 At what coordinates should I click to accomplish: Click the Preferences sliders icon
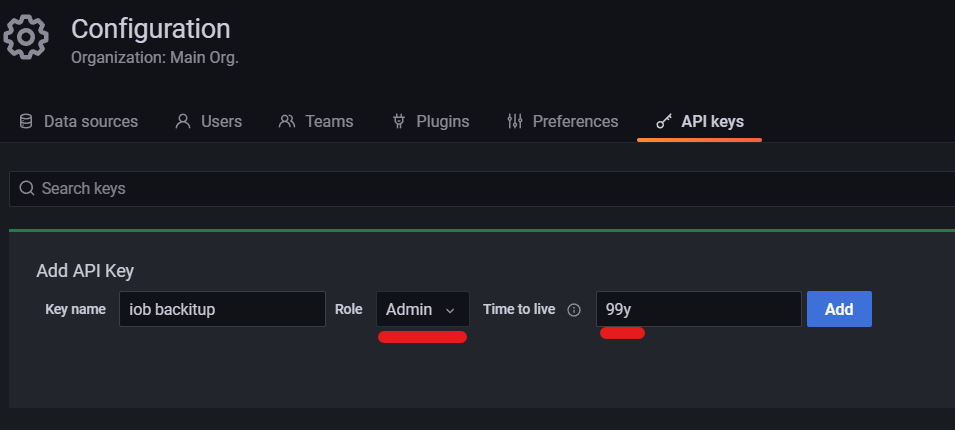pos(515,122)
